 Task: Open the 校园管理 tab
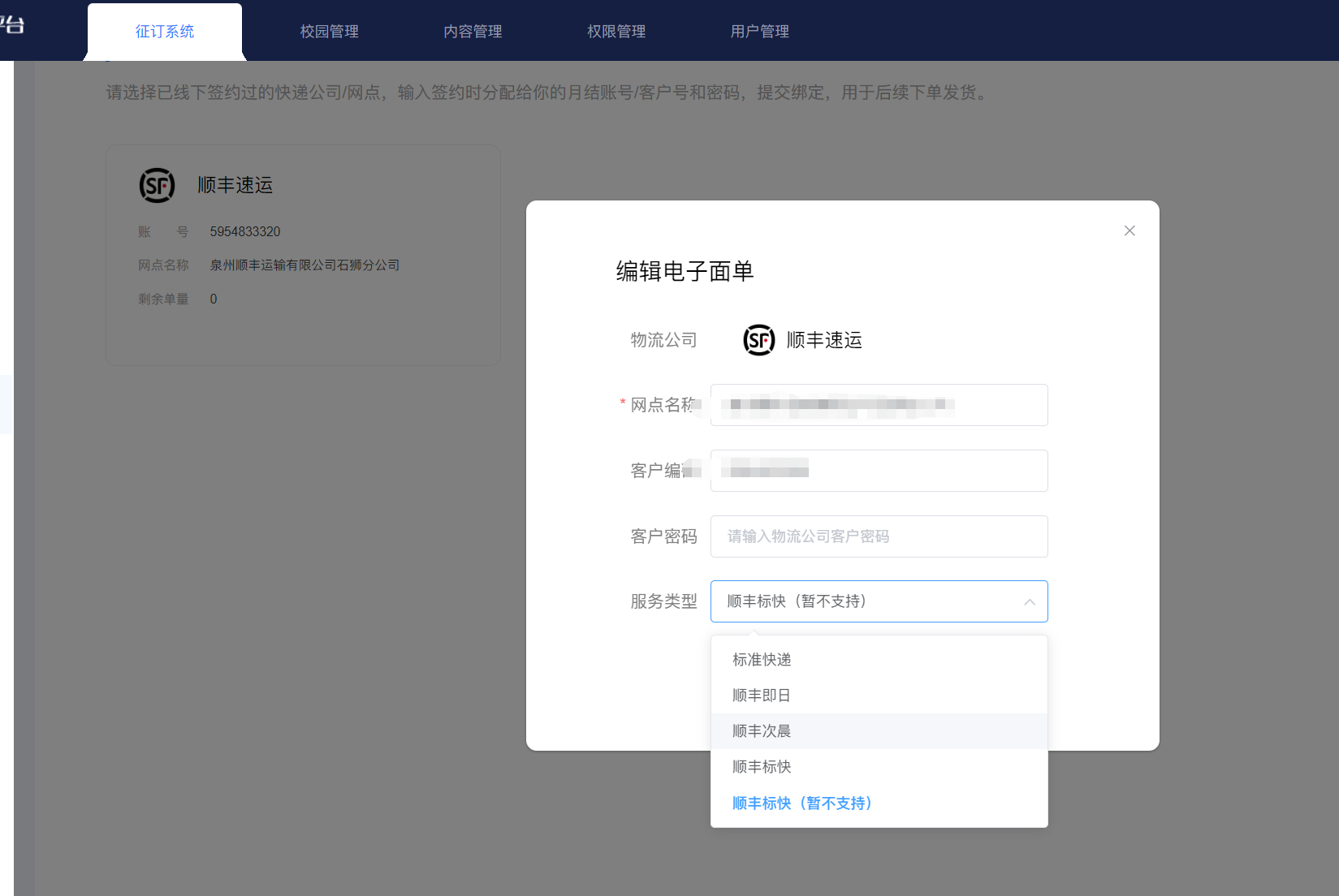330,32
